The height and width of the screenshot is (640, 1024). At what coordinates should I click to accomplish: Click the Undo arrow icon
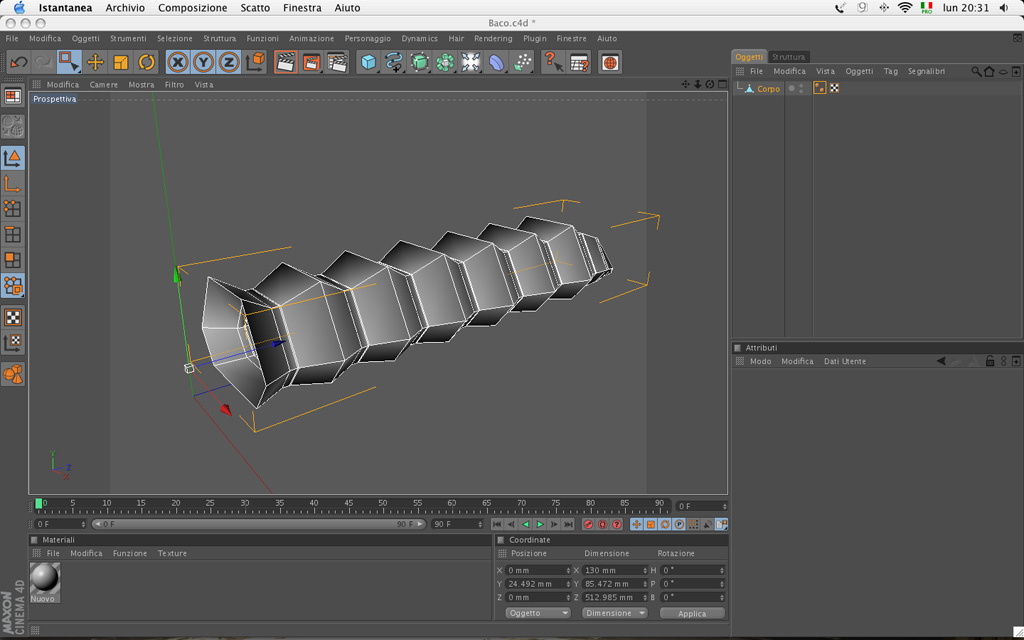tap(18, 62)
